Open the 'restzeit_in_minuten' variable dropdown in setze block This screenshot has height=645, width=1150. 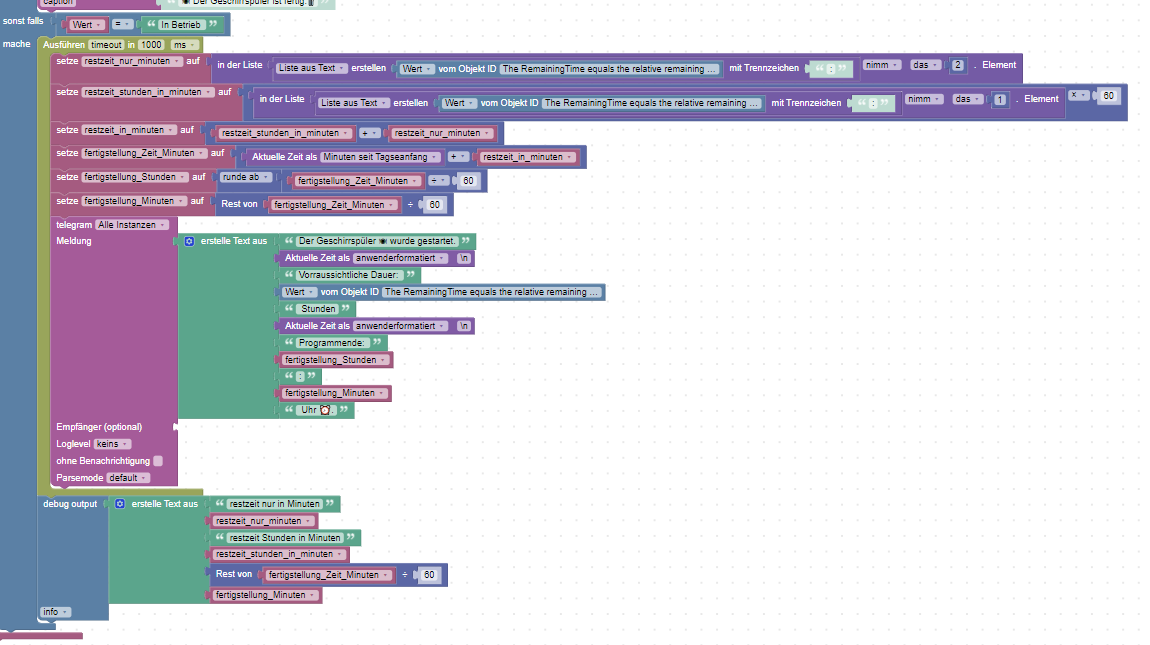pyautogui.click(x=129, y=130)
